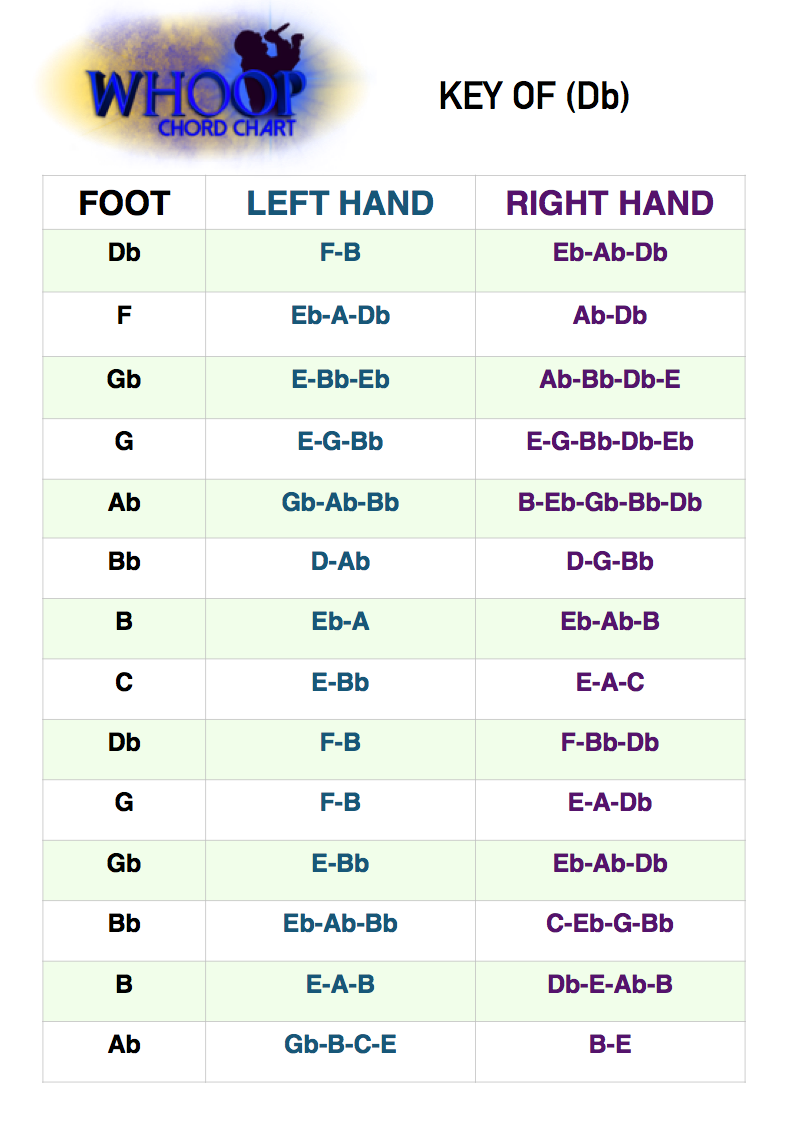The width and height of the screenshot is (792, 1124).
Task: Click the Ab-Bb-Db-E right hand chord
Action: coord(610,380)
